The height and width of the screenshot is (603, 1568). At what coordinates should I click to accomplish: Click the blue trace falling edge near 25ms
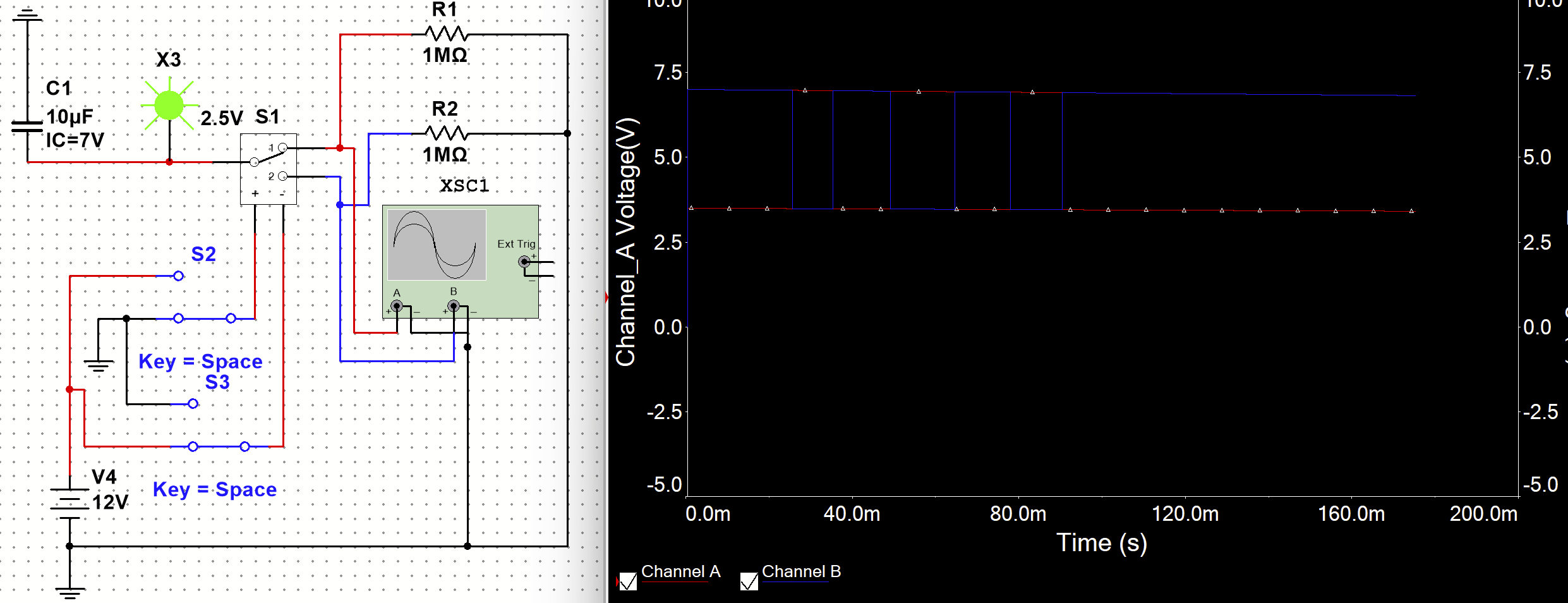coord(793,150)
